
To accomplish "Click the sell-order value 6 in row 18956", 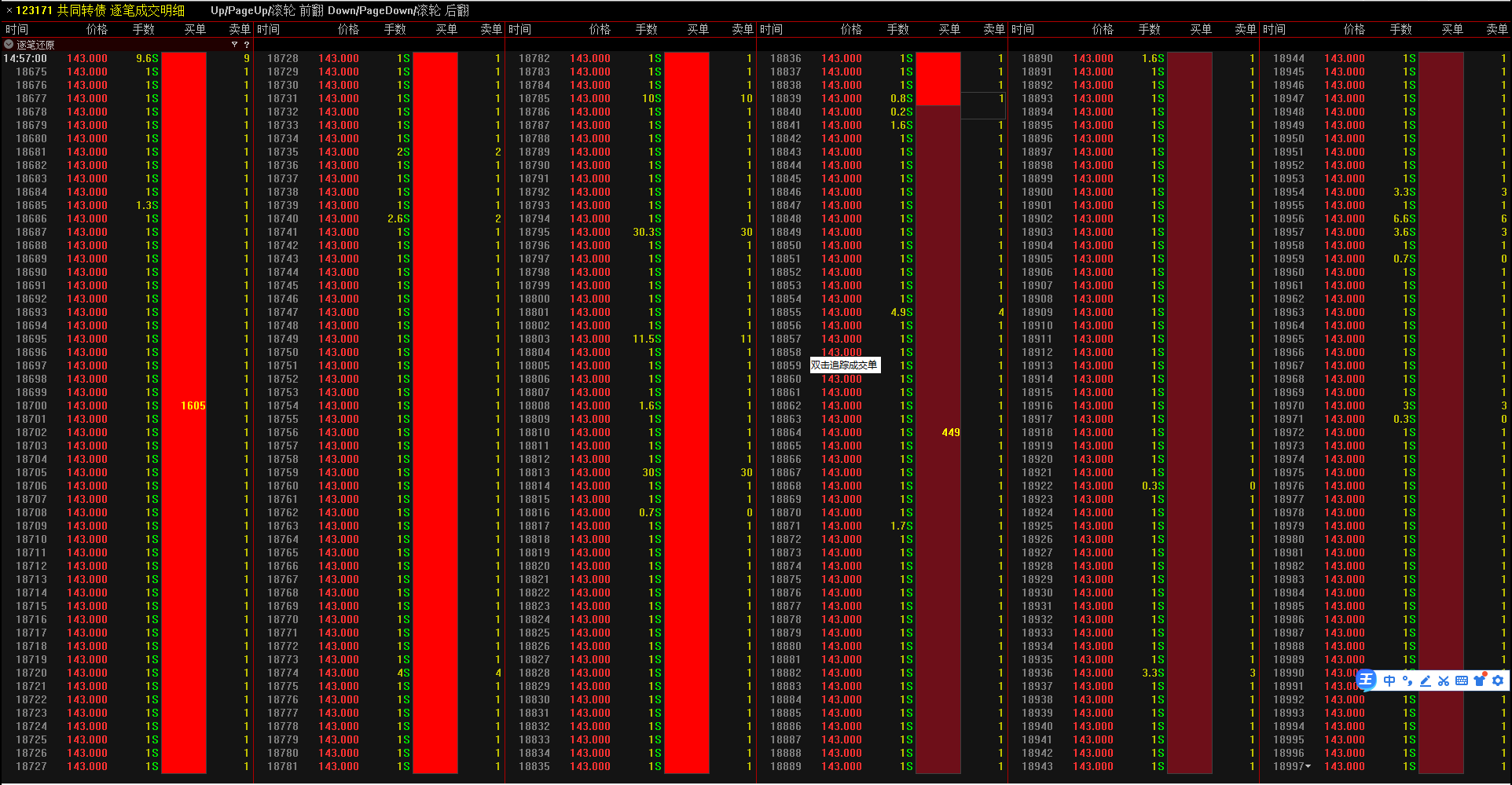I will (1504, 218).
